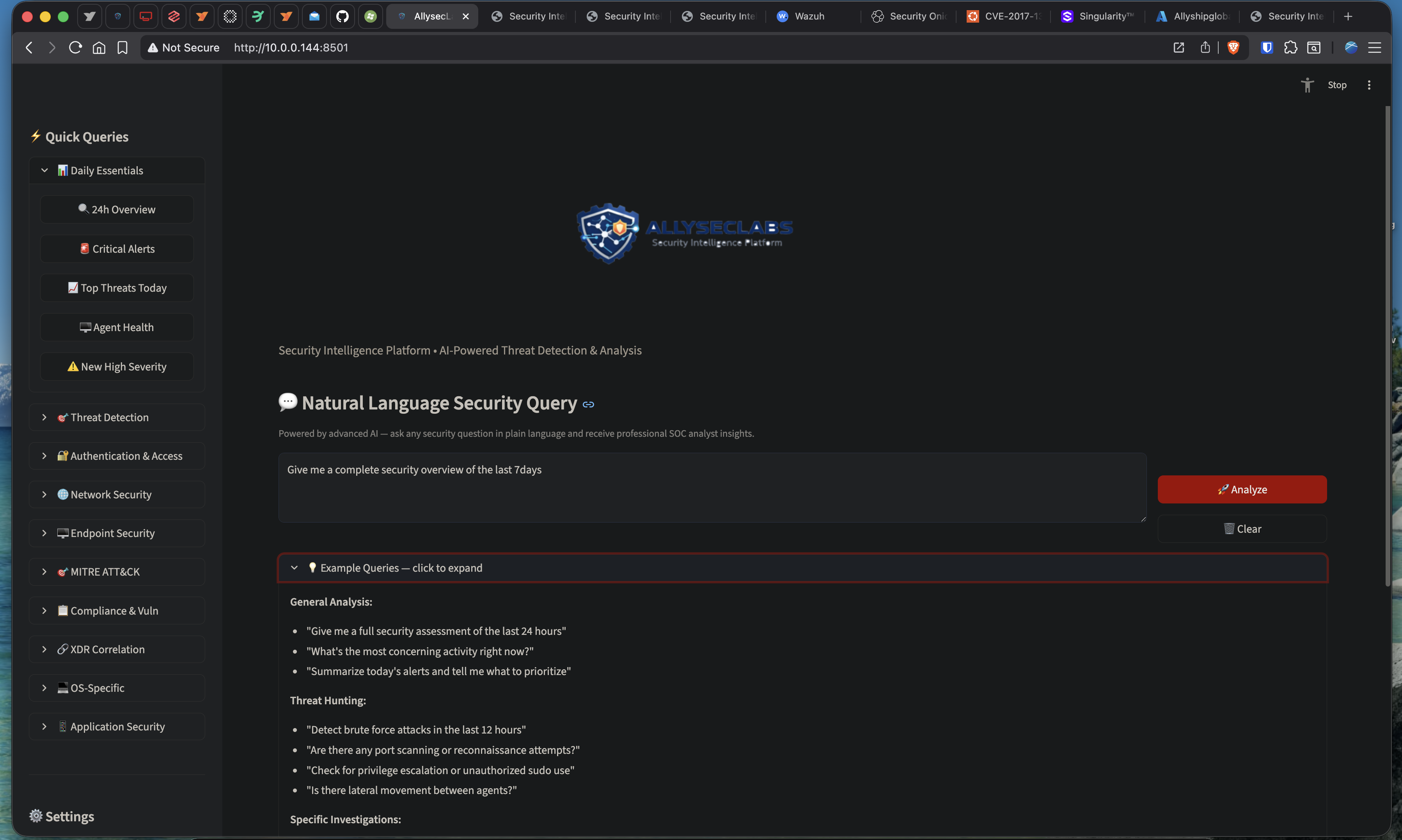Open page in external window icon

click(x=1179, y=48)
